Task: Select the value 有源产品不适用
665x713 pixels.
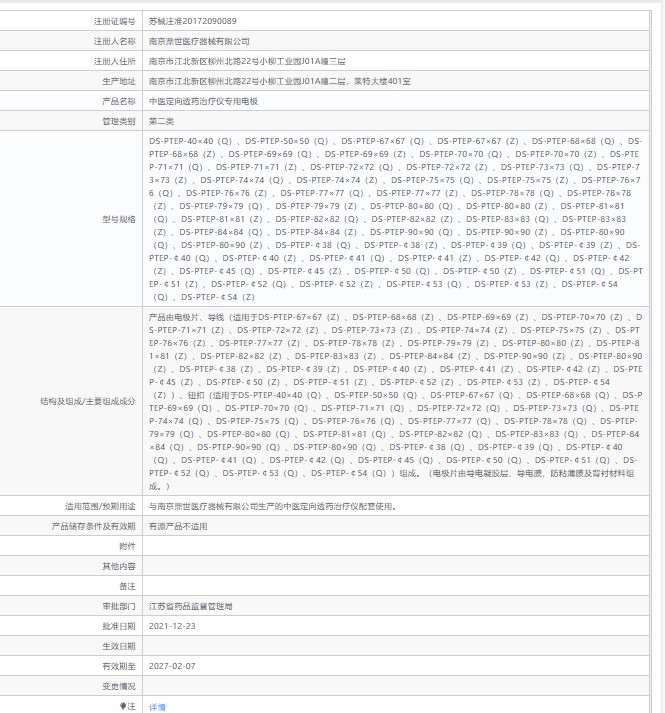Action: [178, 526]
